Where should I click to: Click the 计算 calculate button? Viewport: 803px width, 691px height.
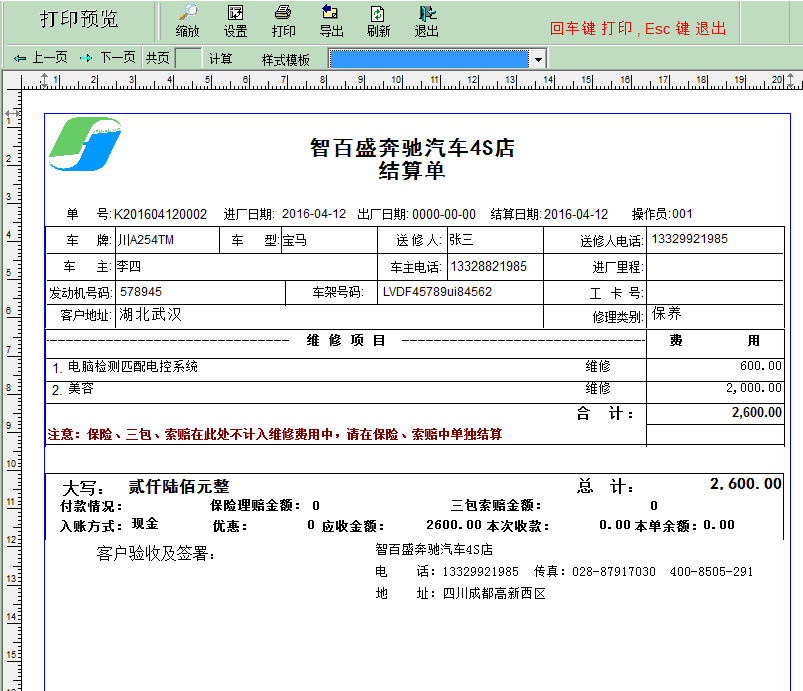[x=221, y=58]
